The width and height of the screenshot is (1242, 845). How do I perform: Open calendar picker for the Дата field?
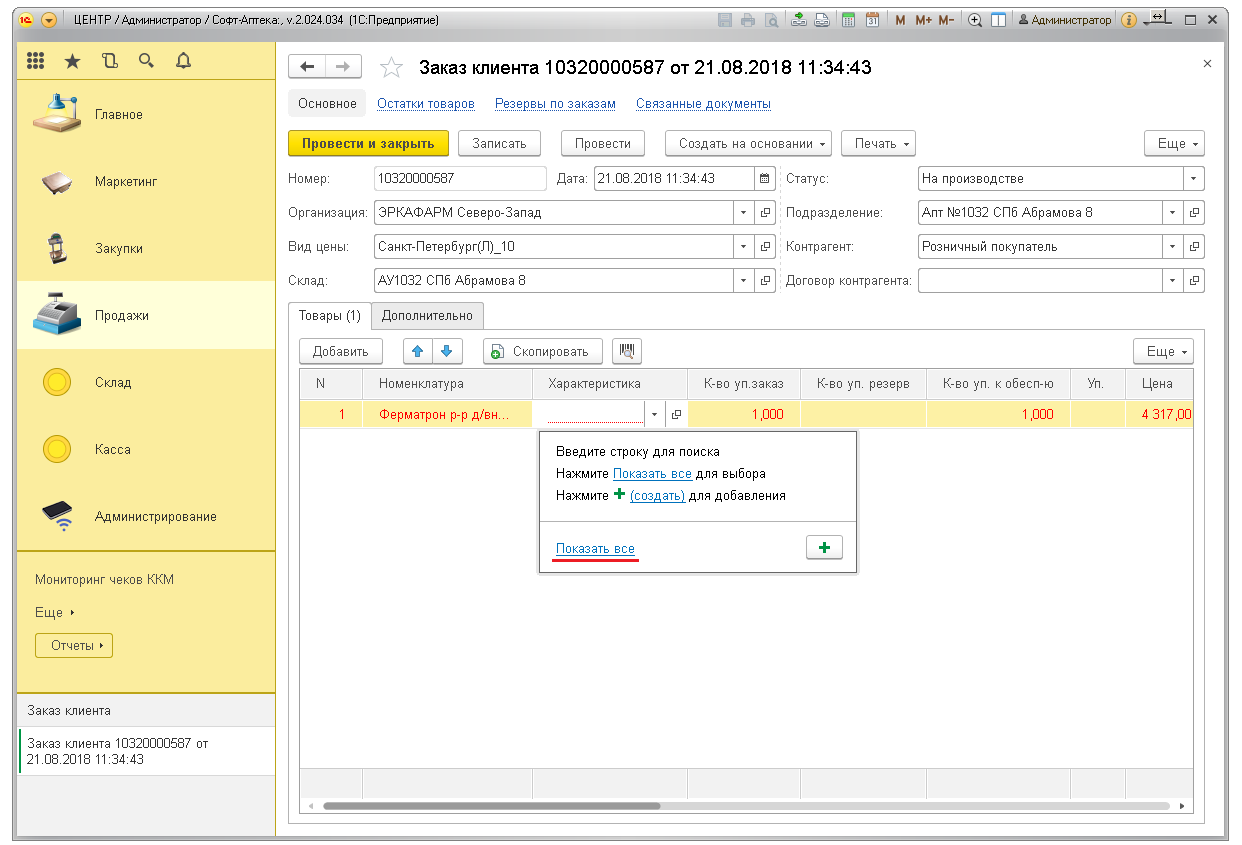coord(765,179)
